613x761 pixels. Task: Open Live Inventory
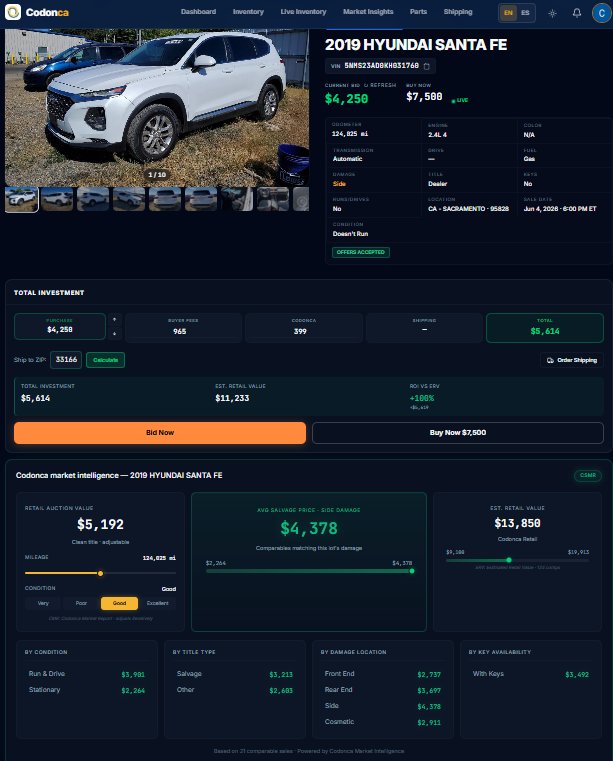pyautogui.click(x=303, y=12)
